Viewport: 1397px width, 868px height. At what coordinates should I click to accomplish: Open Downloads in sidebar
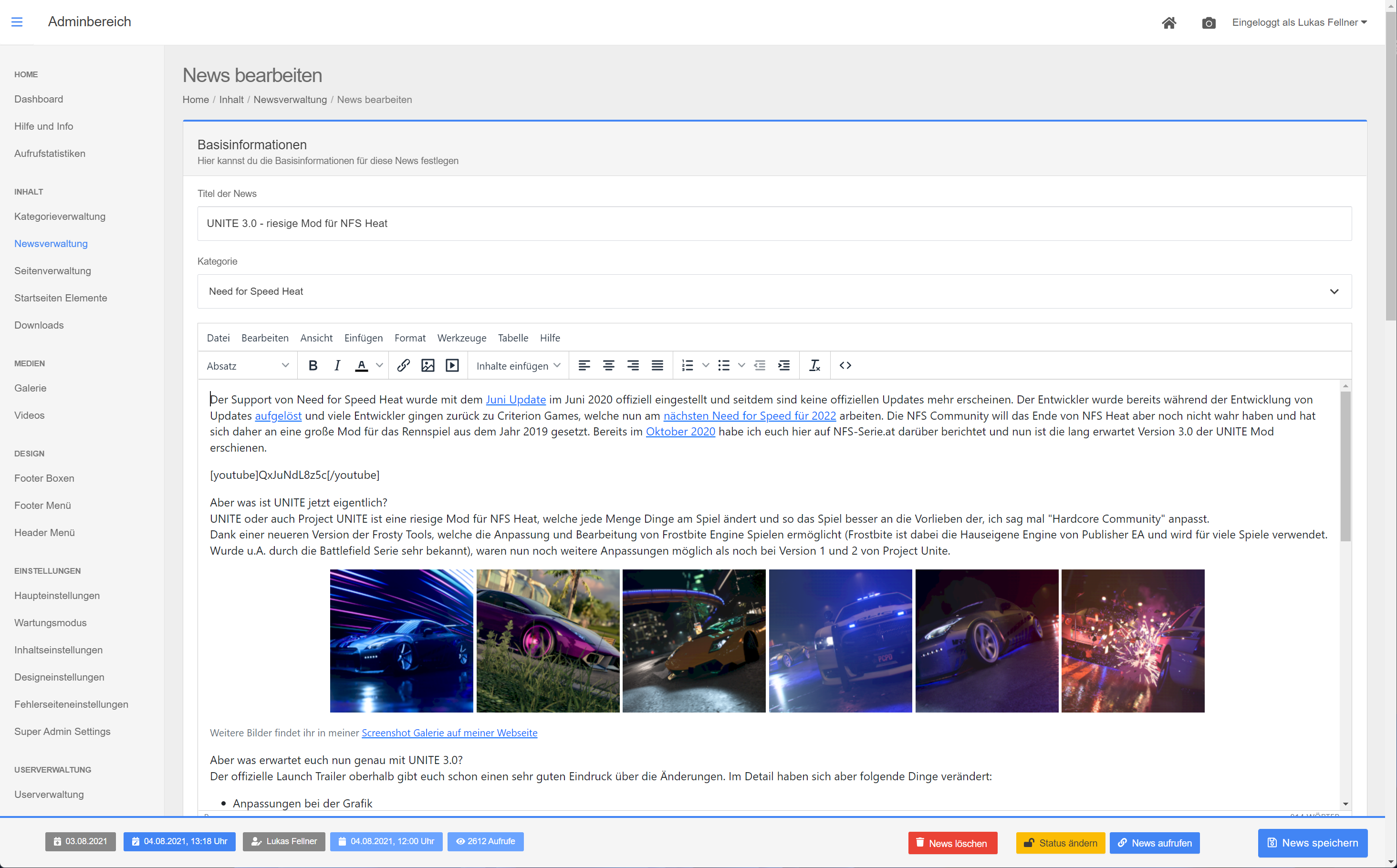tap(39, 325)
